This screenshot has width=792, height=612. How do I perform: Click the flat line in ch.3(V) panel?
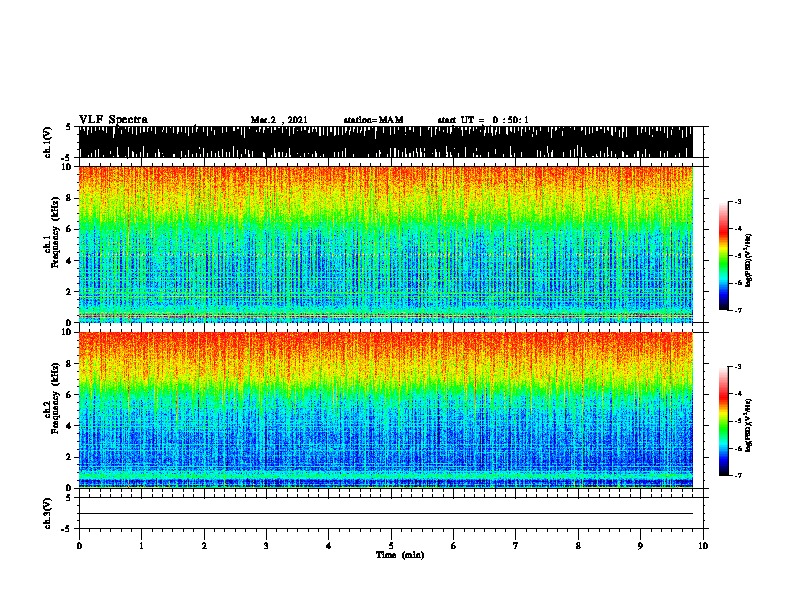(385, 514)
